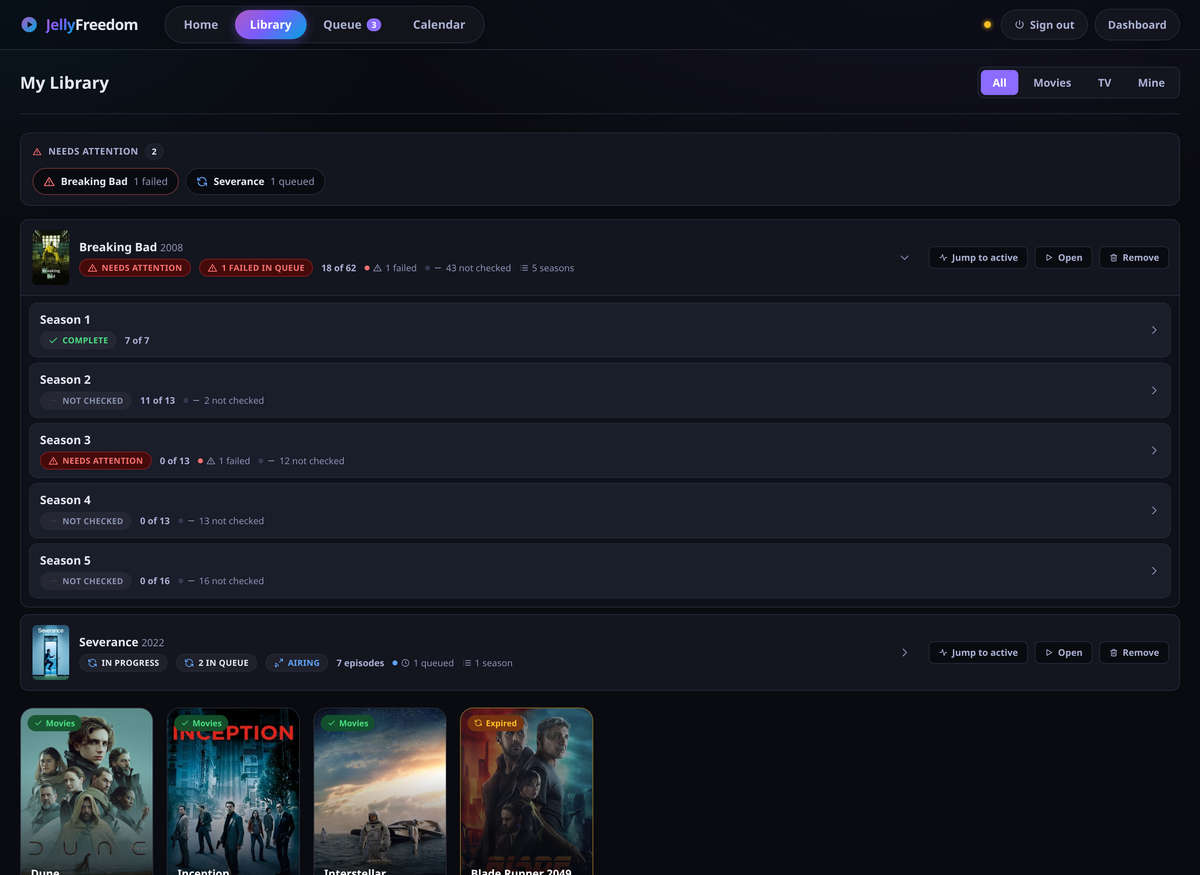Expand Season 2 row chevron
Image resolution: width=1200 pixels, height=875 pixels.
pos(1154,390)
